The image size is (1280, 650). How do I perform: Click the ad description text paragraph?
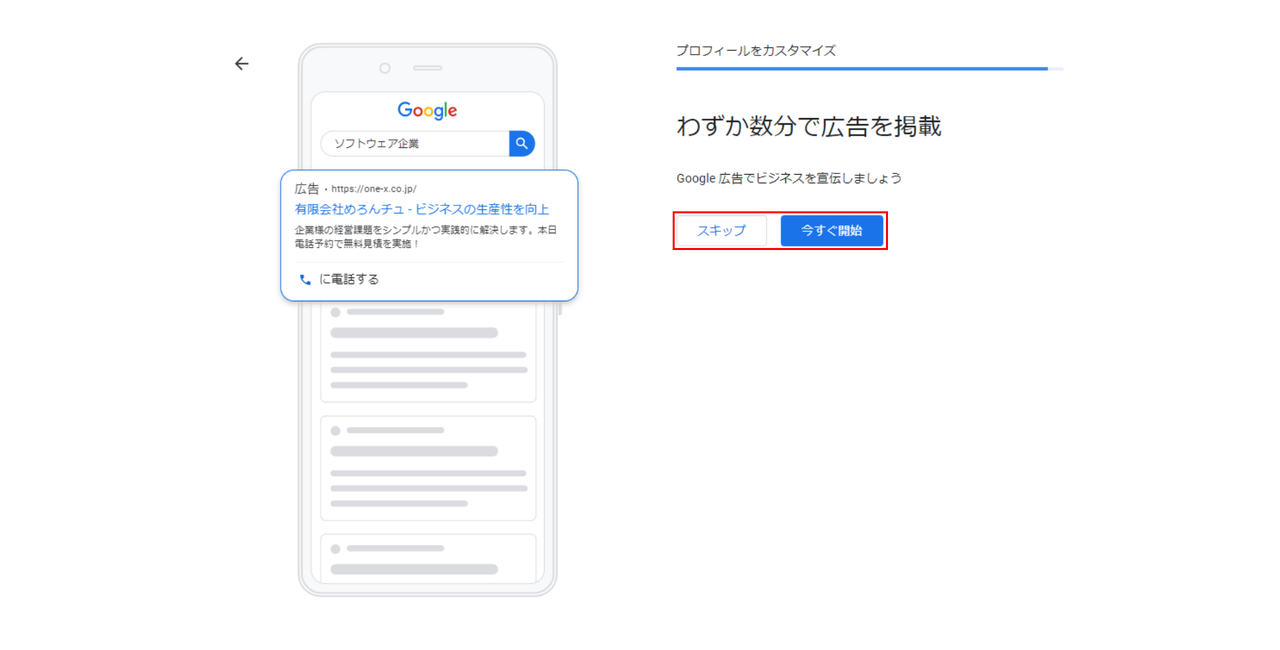click(426, 237)
